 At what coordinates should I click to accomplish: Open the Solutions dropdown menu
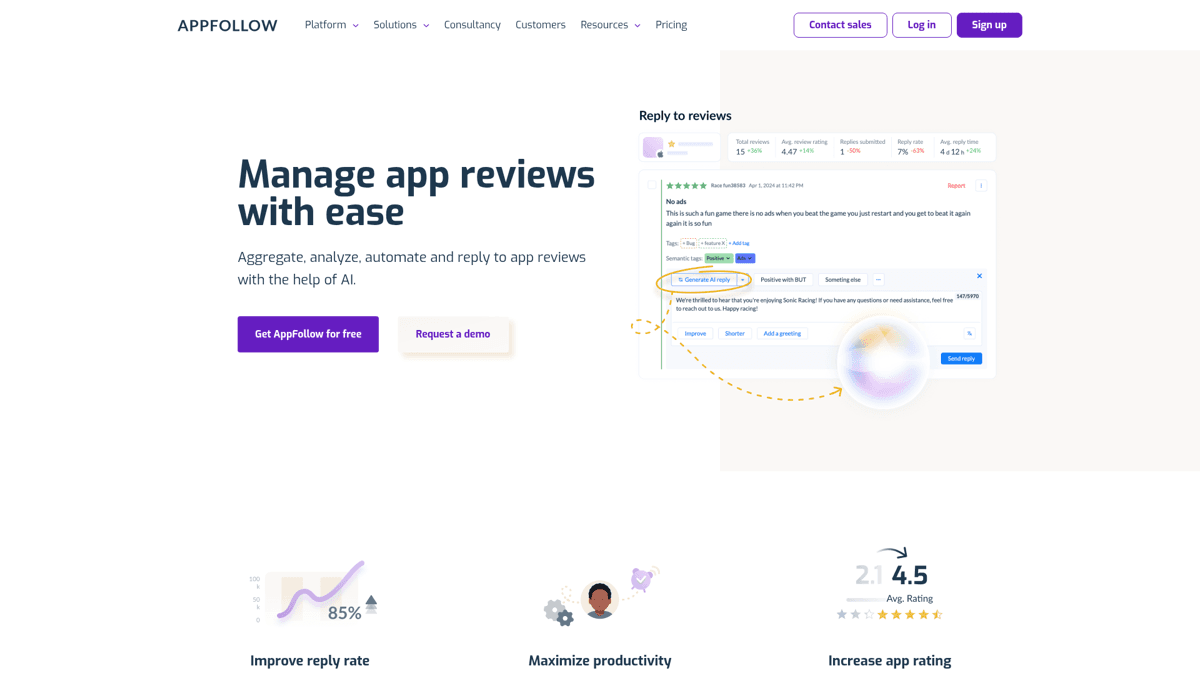[x=401, y=25]
